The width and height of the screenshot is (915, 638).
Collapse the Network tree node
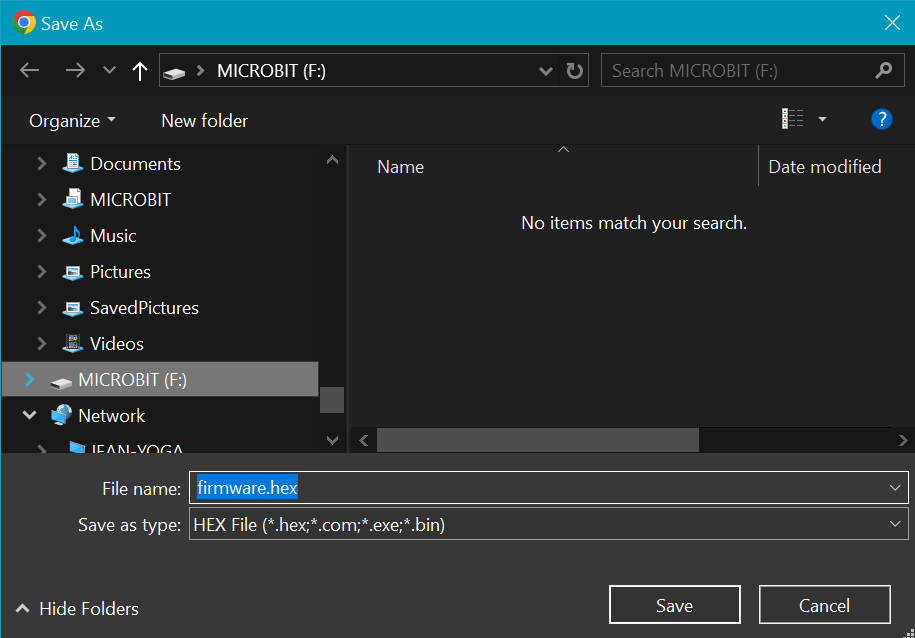29,416
